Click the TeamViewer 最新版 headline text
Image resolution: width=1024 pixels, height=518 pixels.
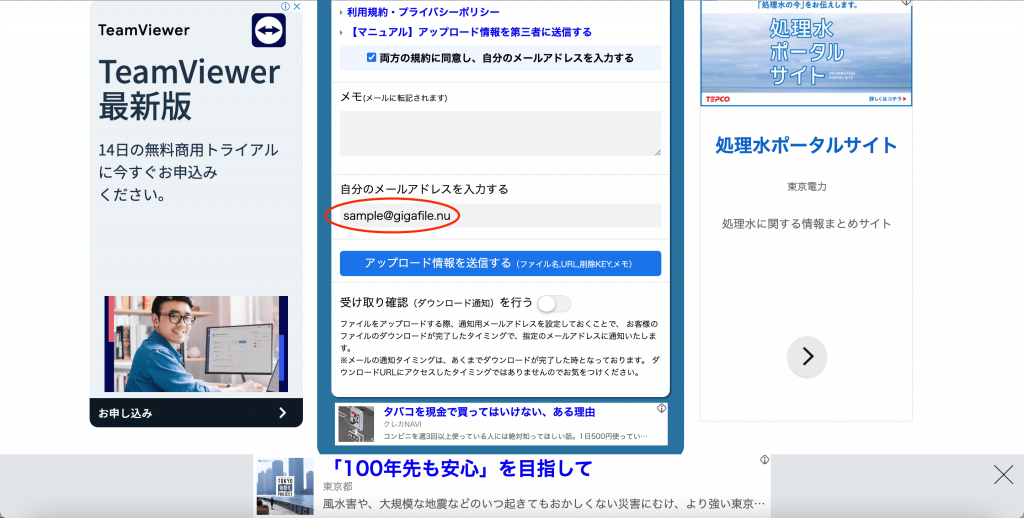tap(189, 89)
